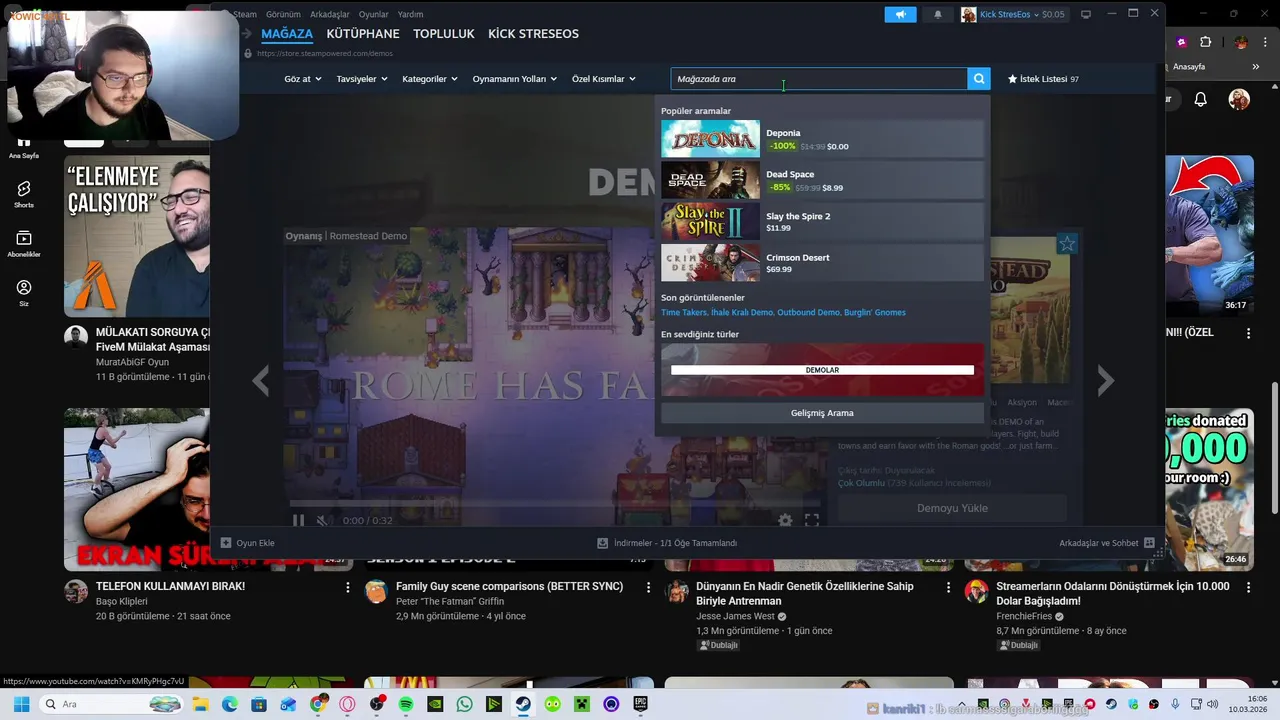This screenshot has width=1280, height=720.
Task: Expand the Özel Kısımlar dropdown
Action: [x=604, y=79]
